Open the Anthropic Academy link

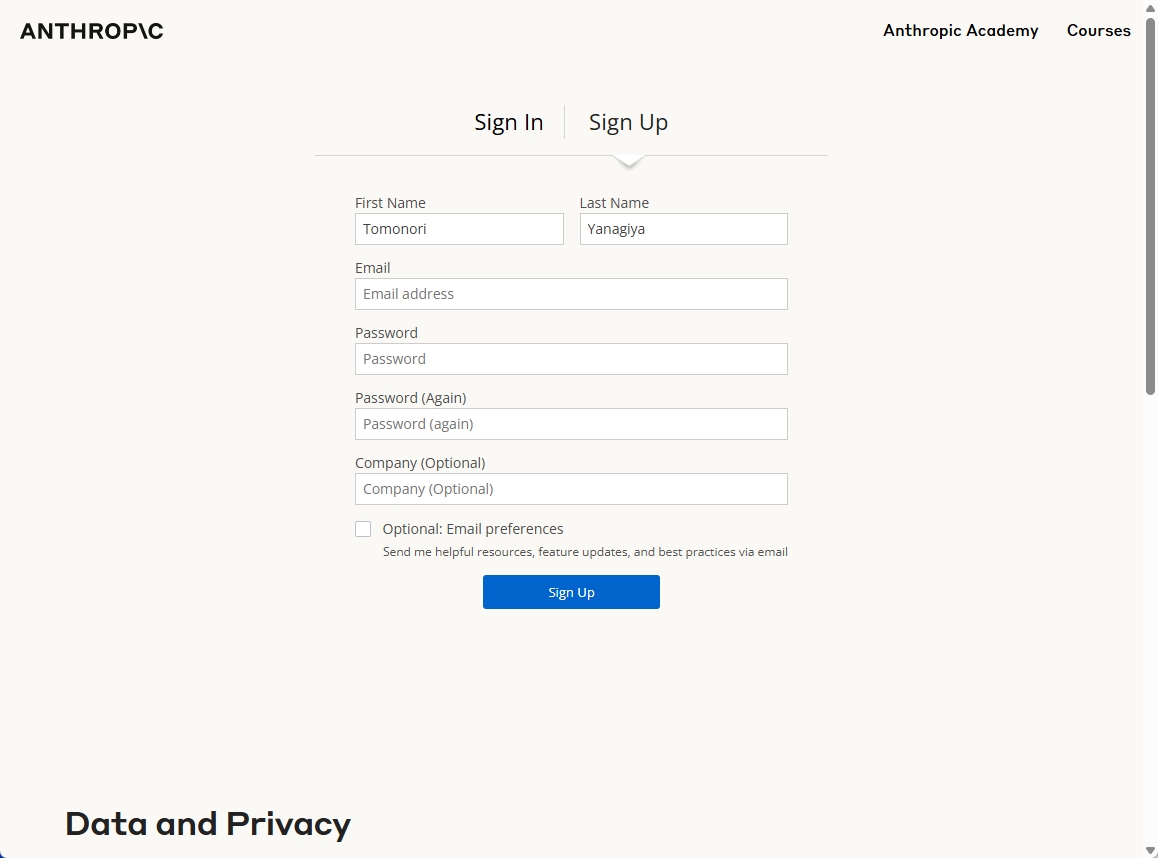click(x=960, y=31)
